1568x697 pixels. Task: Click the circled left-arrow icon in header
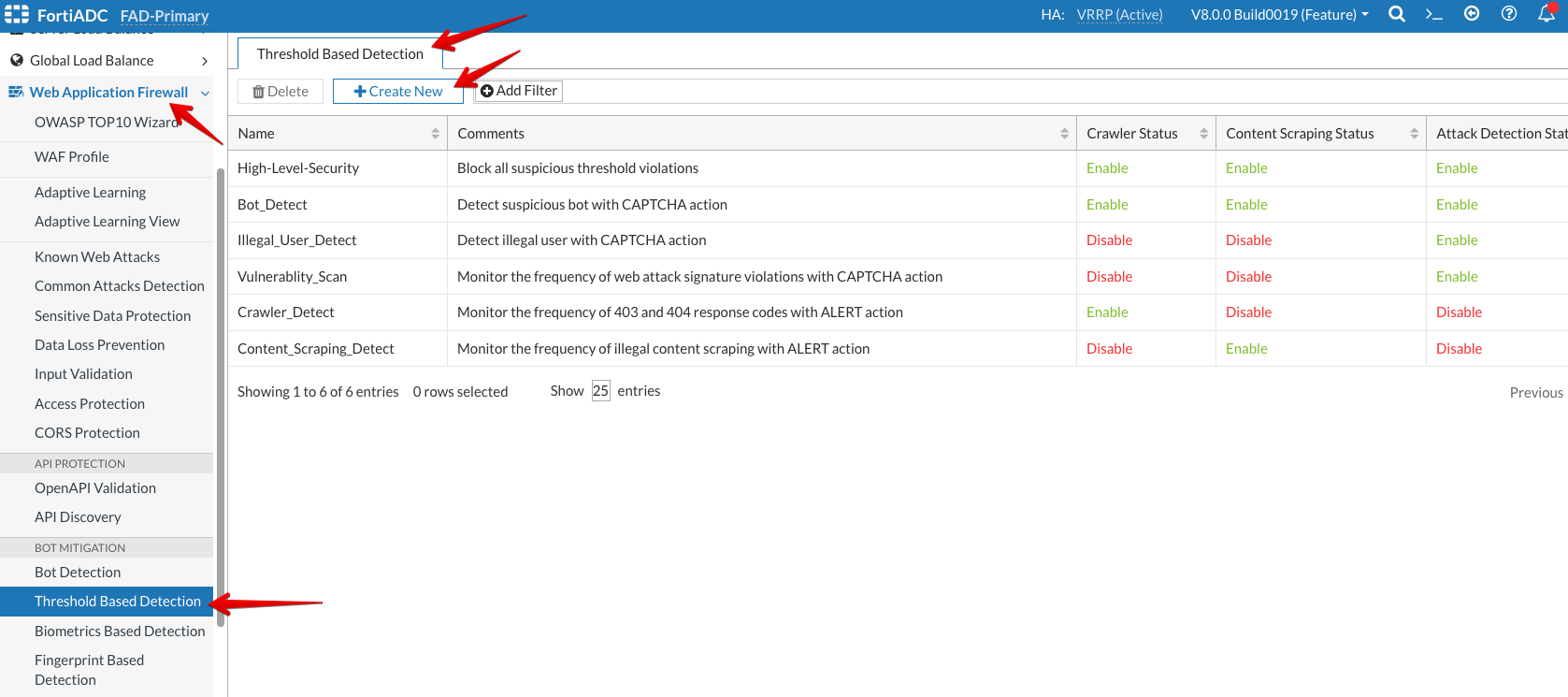pos(1472,14)
